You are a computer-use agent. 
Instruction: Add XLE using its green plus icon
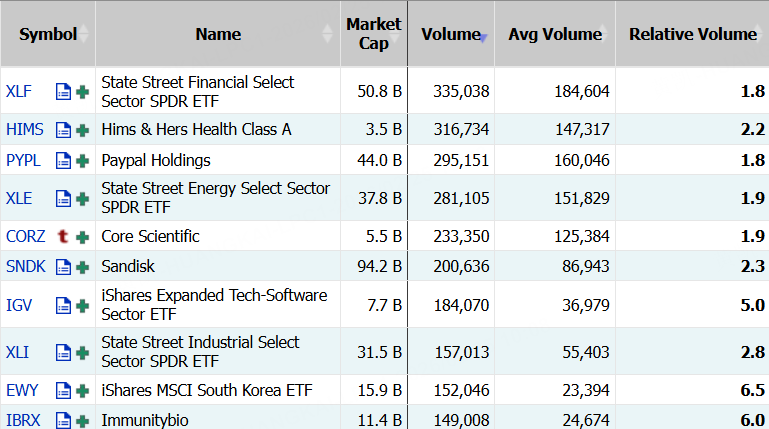click(82, 198)
